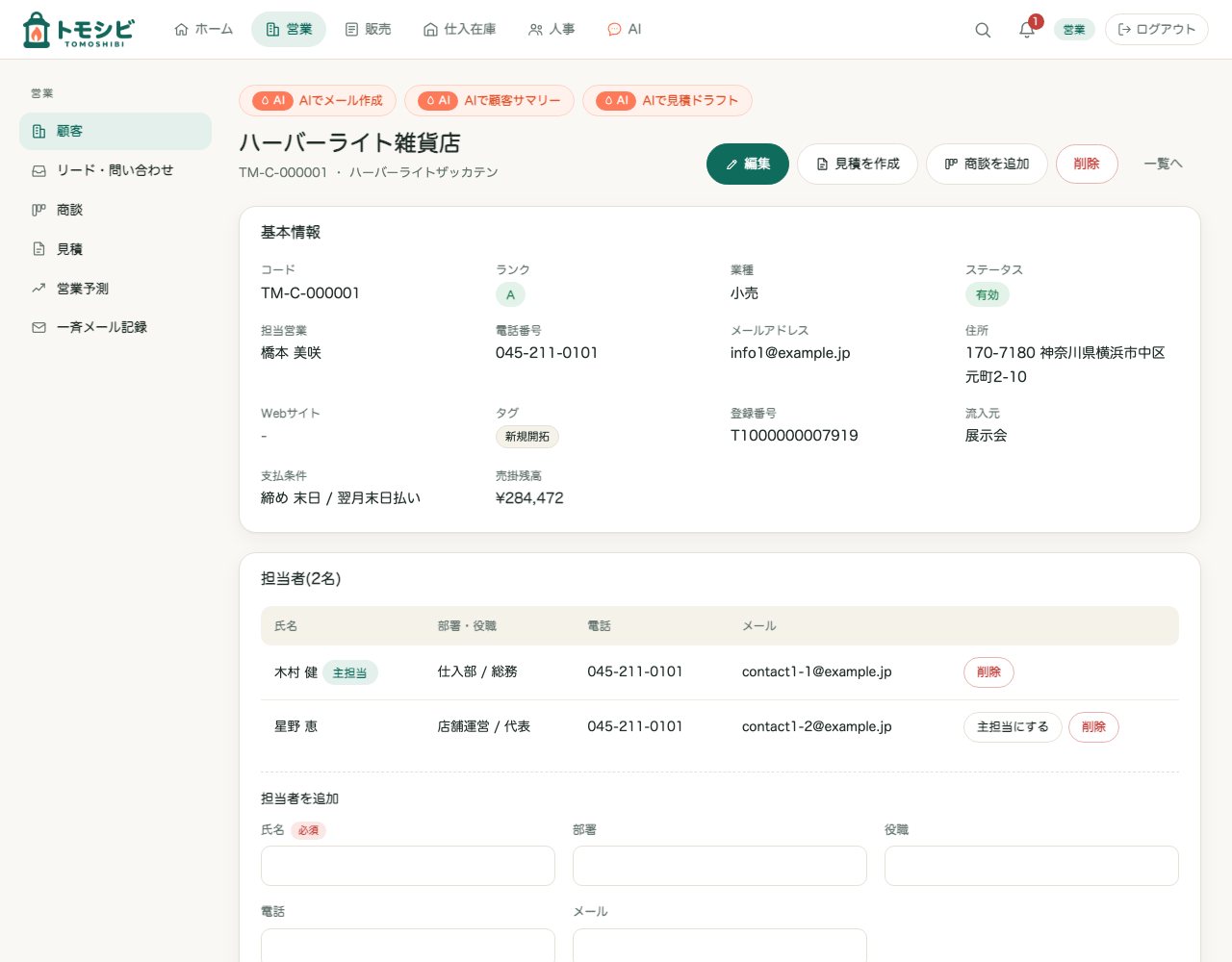Click AIで見積ドラフト button
The height and width of the screenshot is (962, 1232).
tap(667, 100)
